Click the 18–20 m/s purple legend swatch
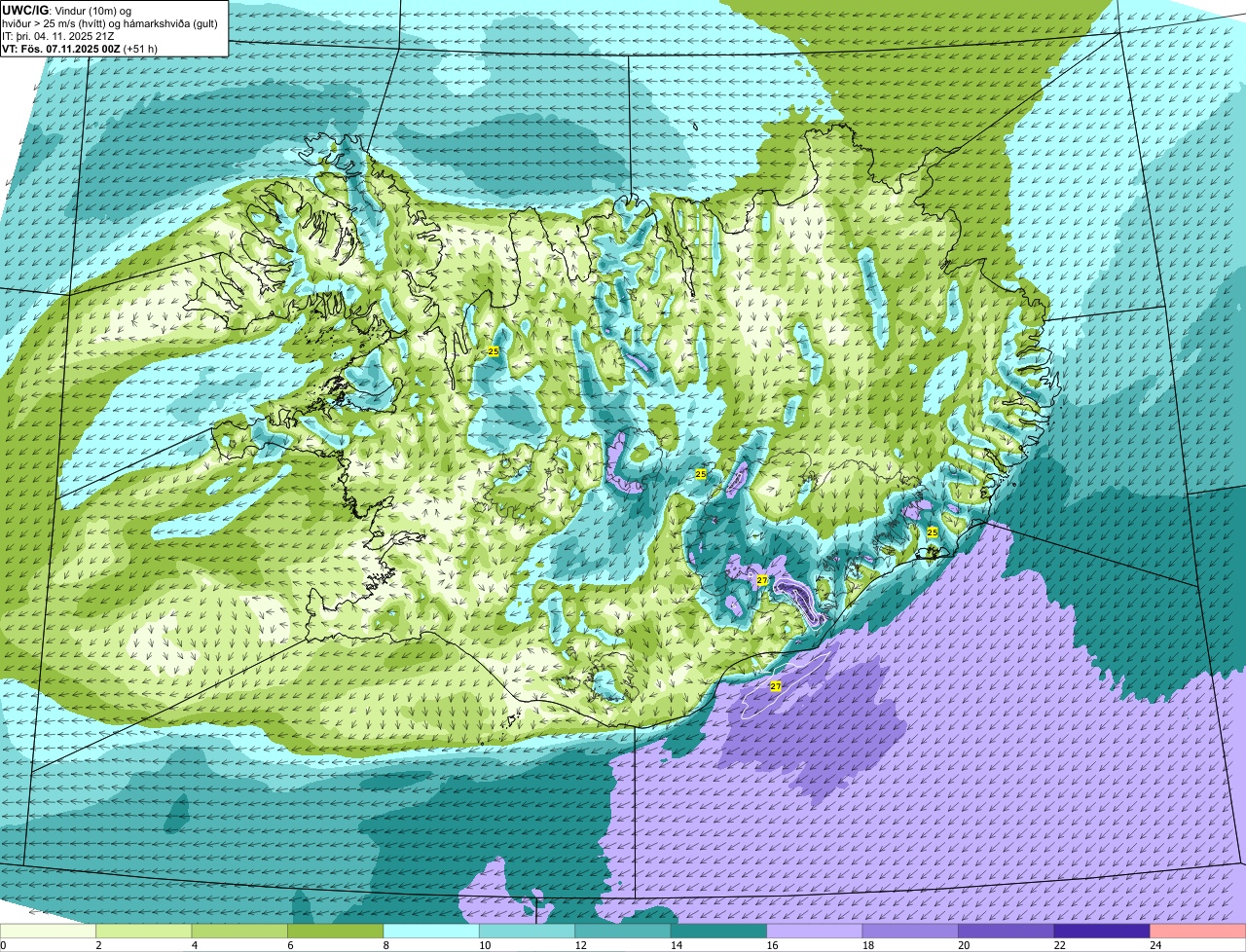This screenshot has height=952, width=1246. click(910, 931)
